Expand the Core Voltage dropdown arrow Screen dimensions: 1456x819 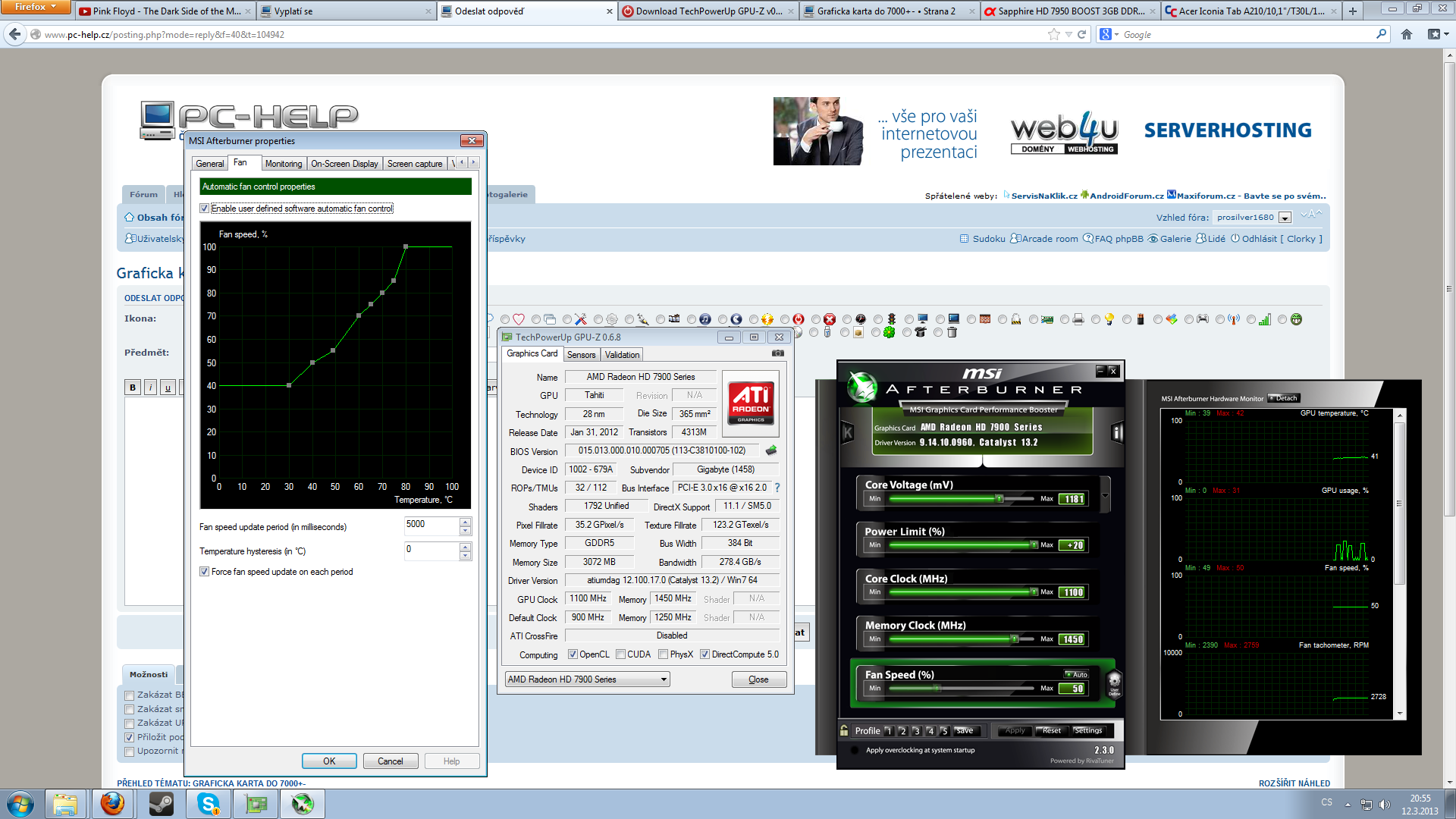[x=1105, y=496]
